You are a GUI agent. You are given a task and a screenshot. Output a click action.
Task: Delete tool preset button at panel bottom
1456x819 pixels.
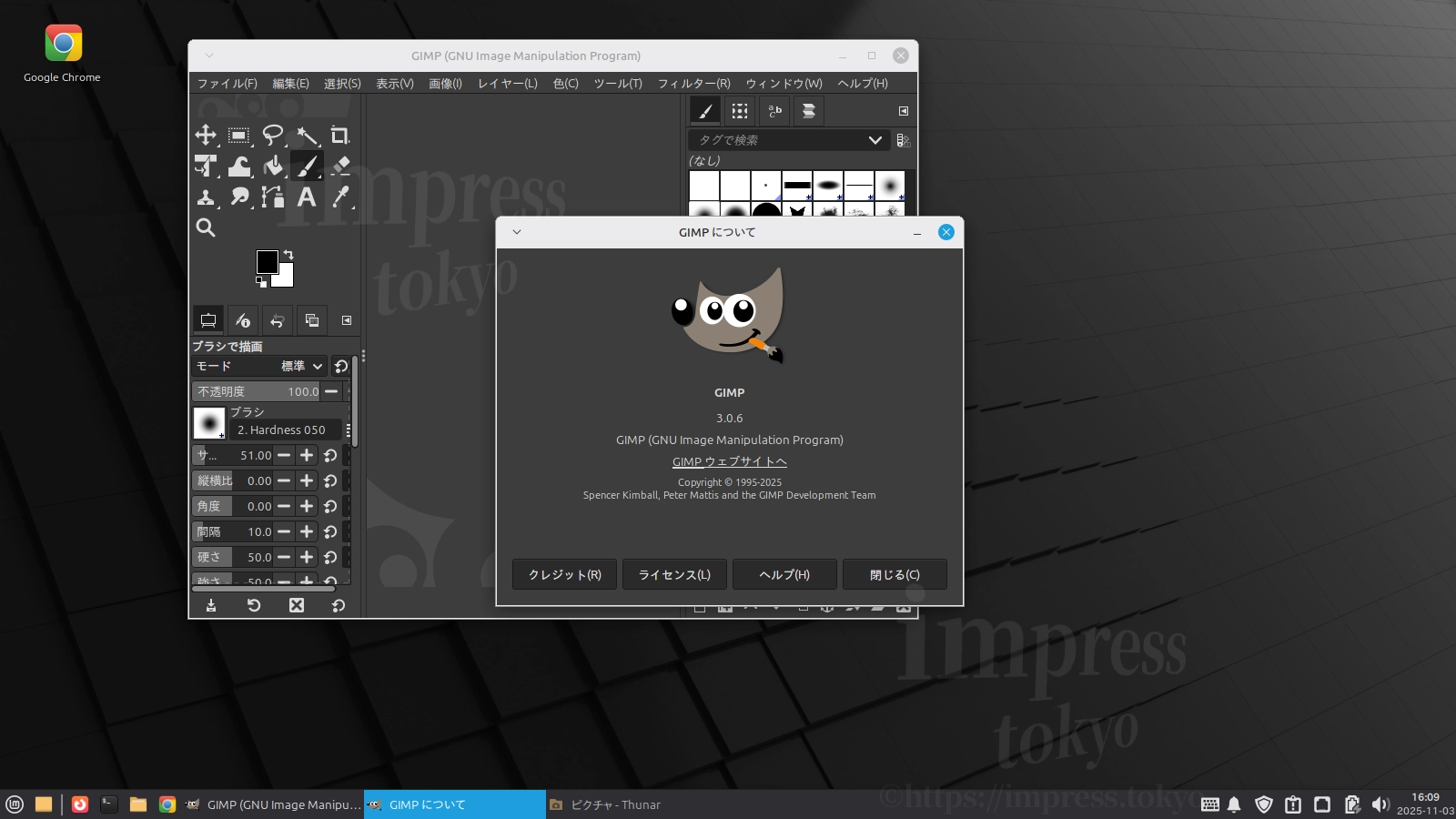[297, 605]
